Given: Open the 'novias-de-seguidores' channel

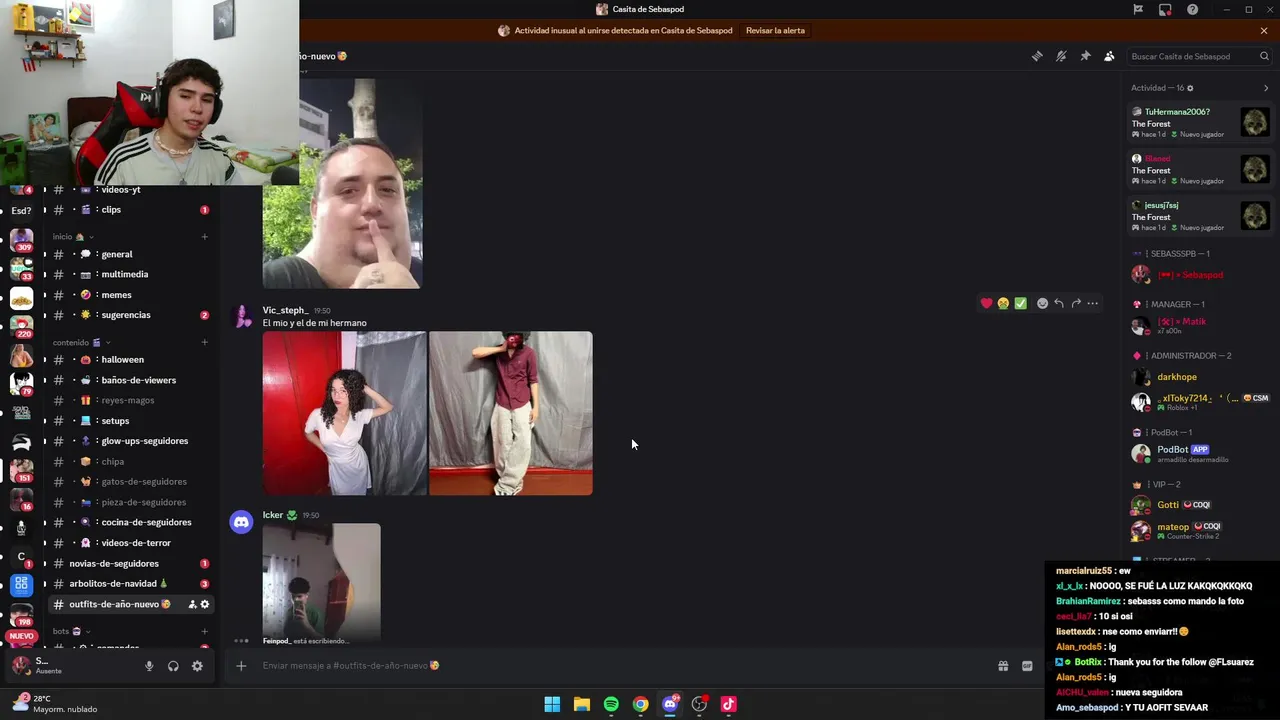Looking at the screenshot, I should [129, 563].
